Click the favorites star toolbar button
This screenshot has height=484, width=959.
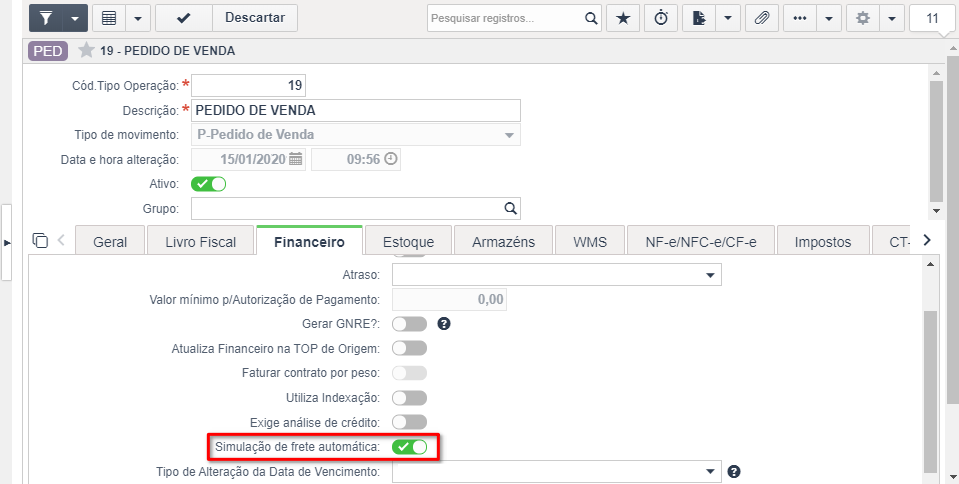coord(623,18)
